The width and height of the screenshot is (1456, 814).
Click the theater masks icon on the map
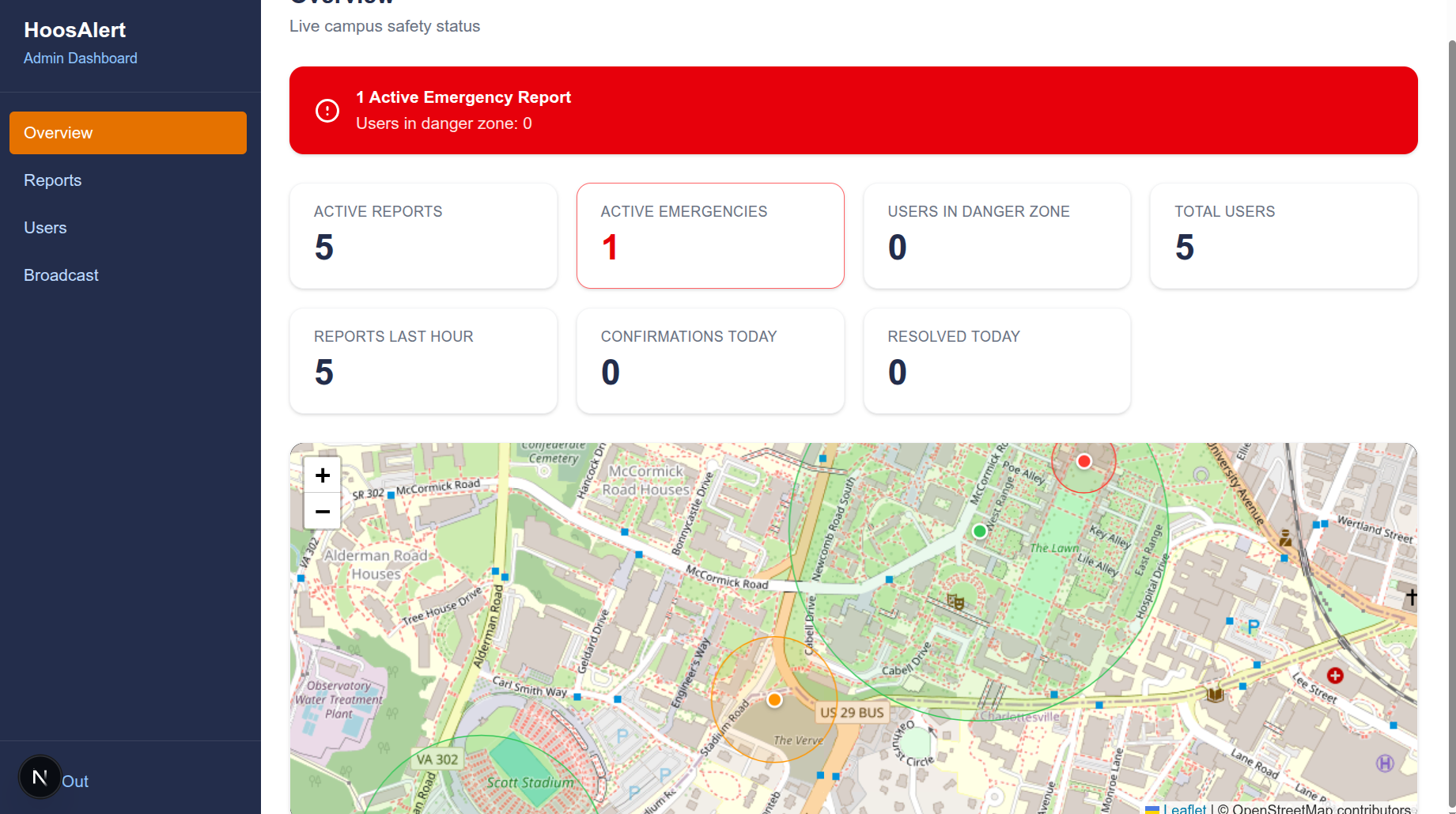pos(955,602)
